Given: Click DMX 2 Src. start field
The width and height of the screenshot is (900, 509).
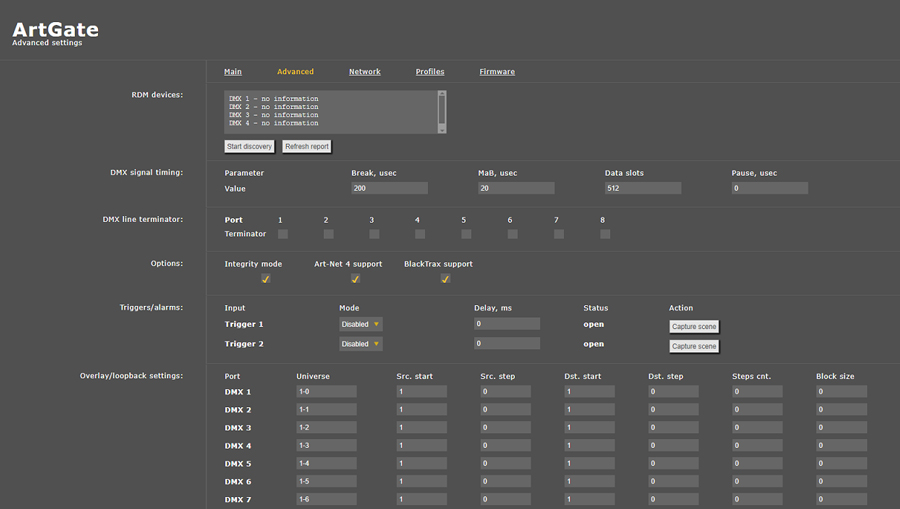Looking at the screenshot, I should click(x=421, y=409).
